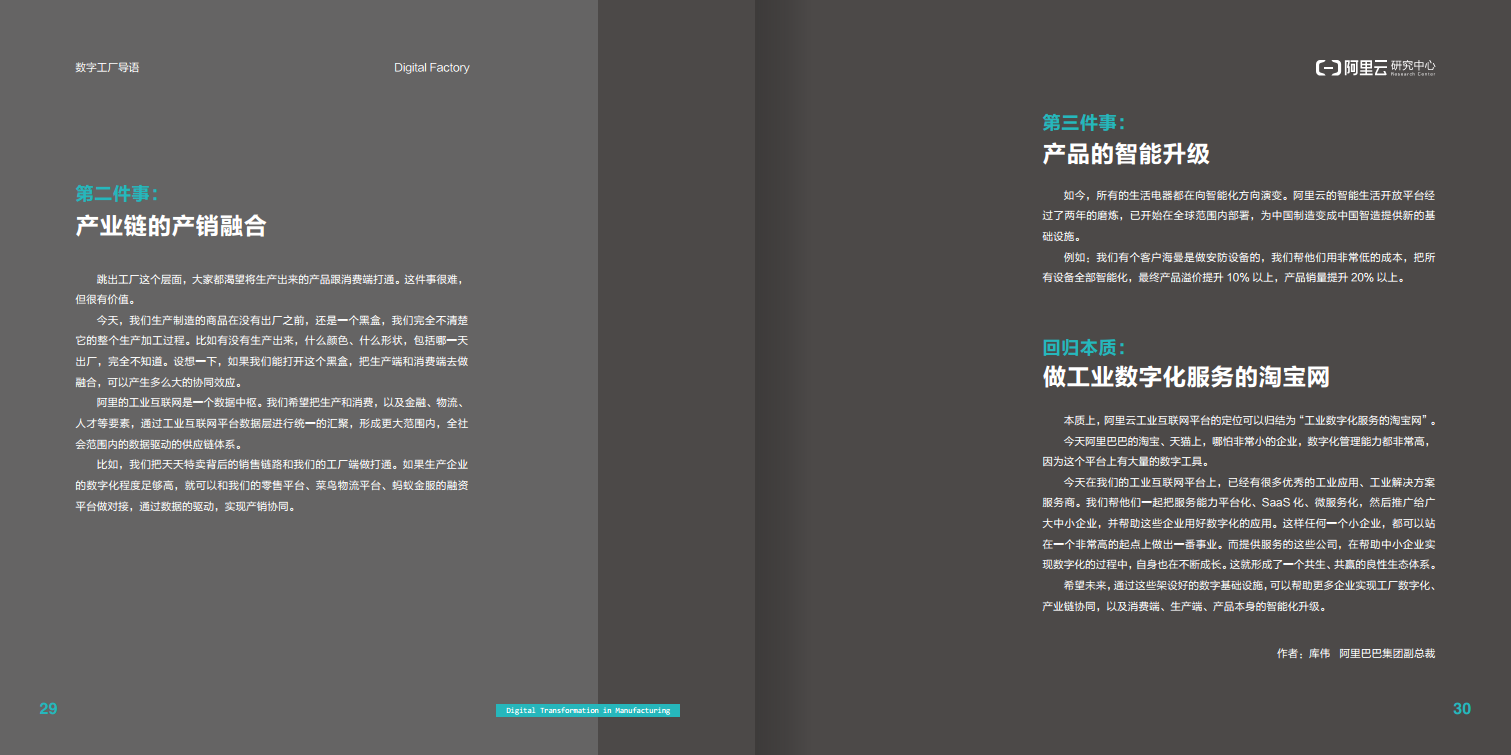The height and width of the screenshot is (755, 1511).
Task: Click the author credit 库伟 阿里巴巴集团副总裁
Action: (1355, 653)
